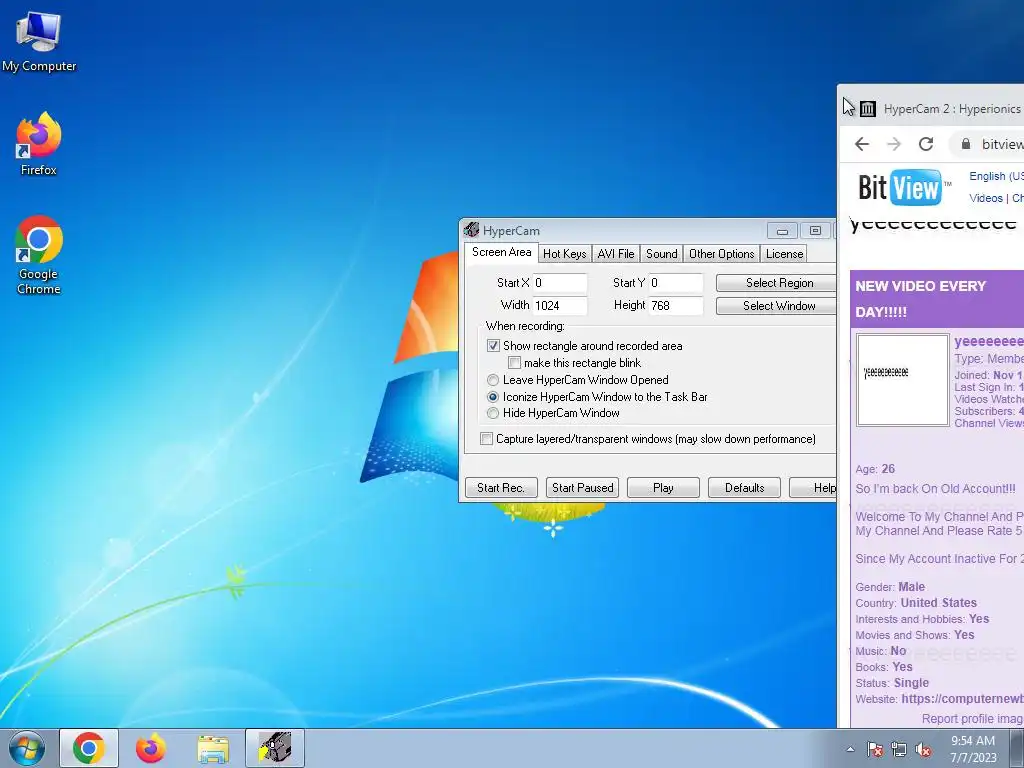Select the Google Chrome desktop shortcut

click(39, 255)
